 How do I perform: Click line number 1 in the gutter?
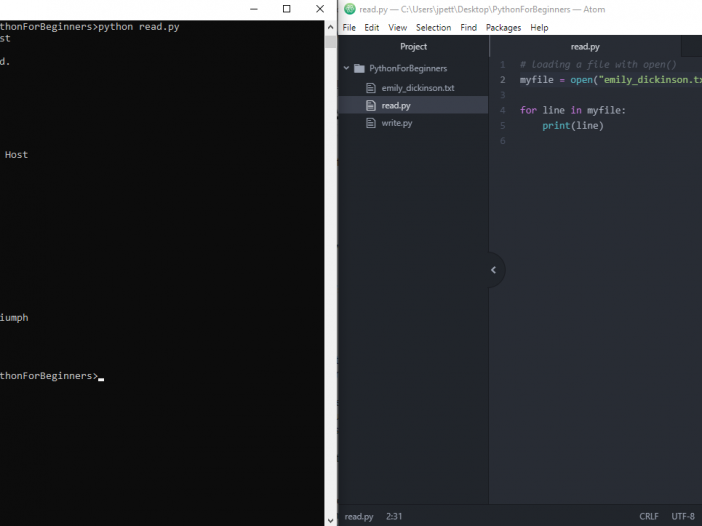pyautogui.click(x=502, y=65)
